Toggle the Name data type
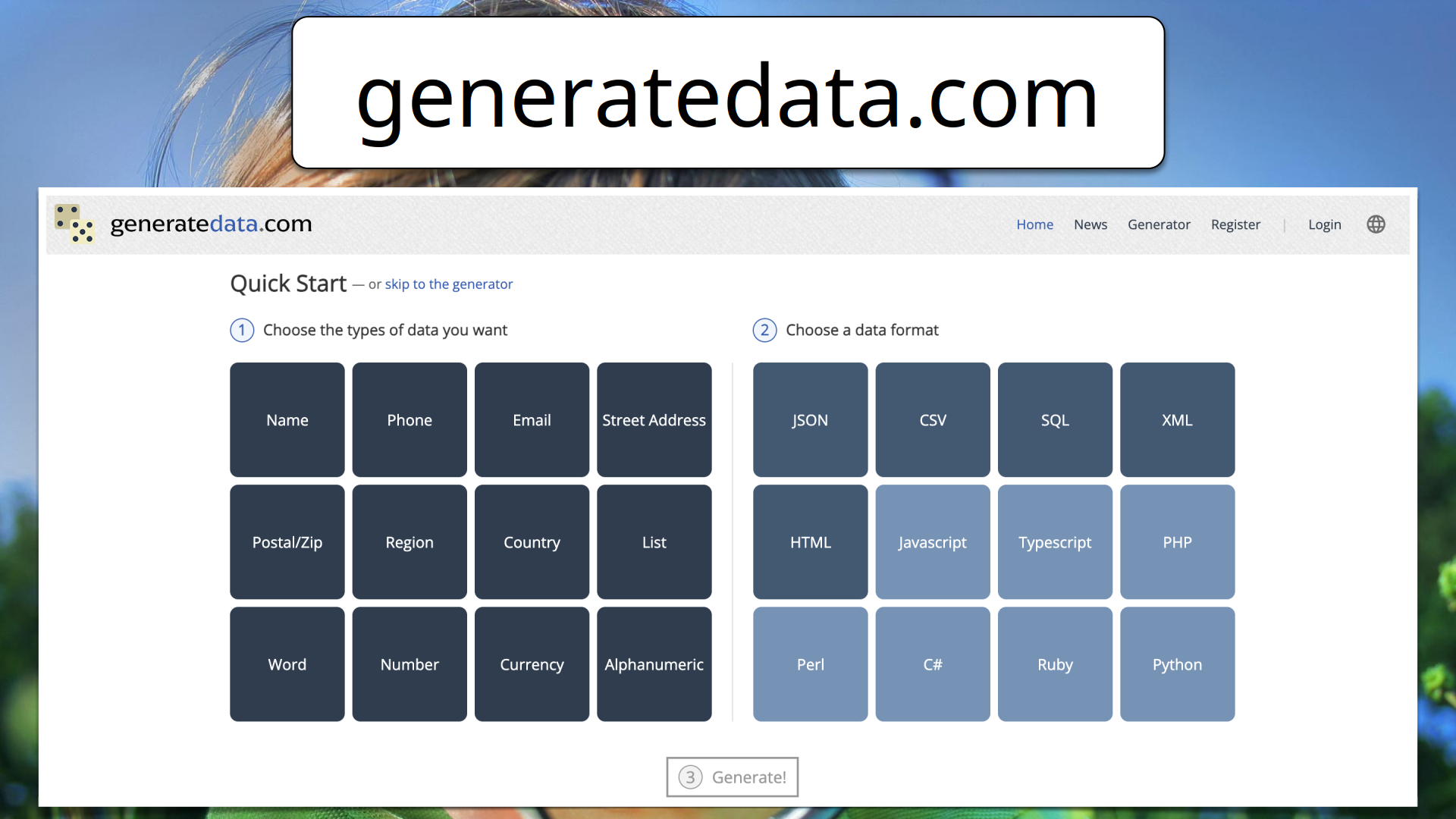 point(287,419)
